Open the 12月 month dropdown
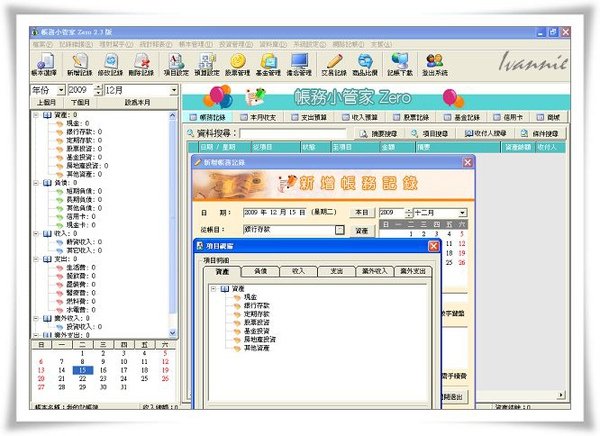Screen dimensions: 600x436 tap(174, 90)
